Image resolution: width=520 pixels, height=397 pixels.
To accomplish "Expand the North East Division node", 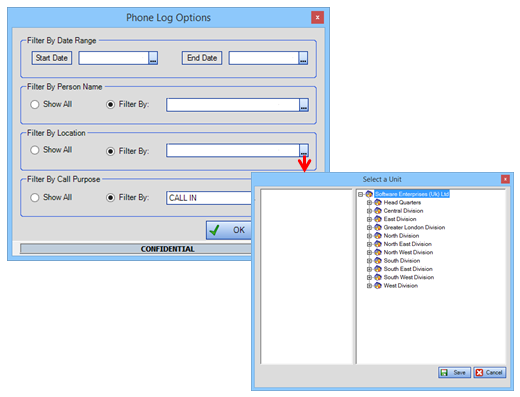I will 369,244.
